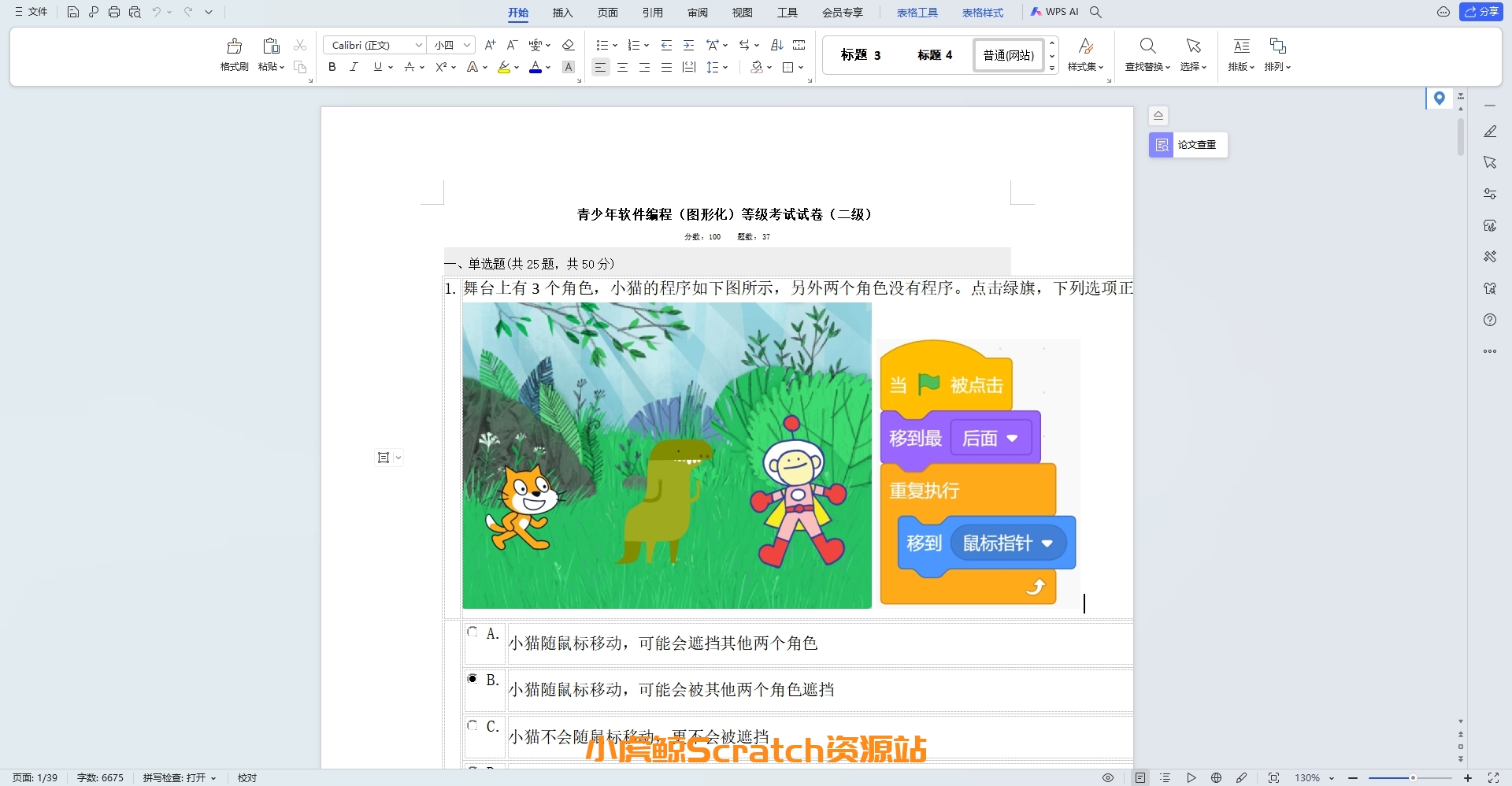This screenshot has height=786, width=1512.
Task: Open the search magnifier beside WPS AI
Action: [1095, 12]
